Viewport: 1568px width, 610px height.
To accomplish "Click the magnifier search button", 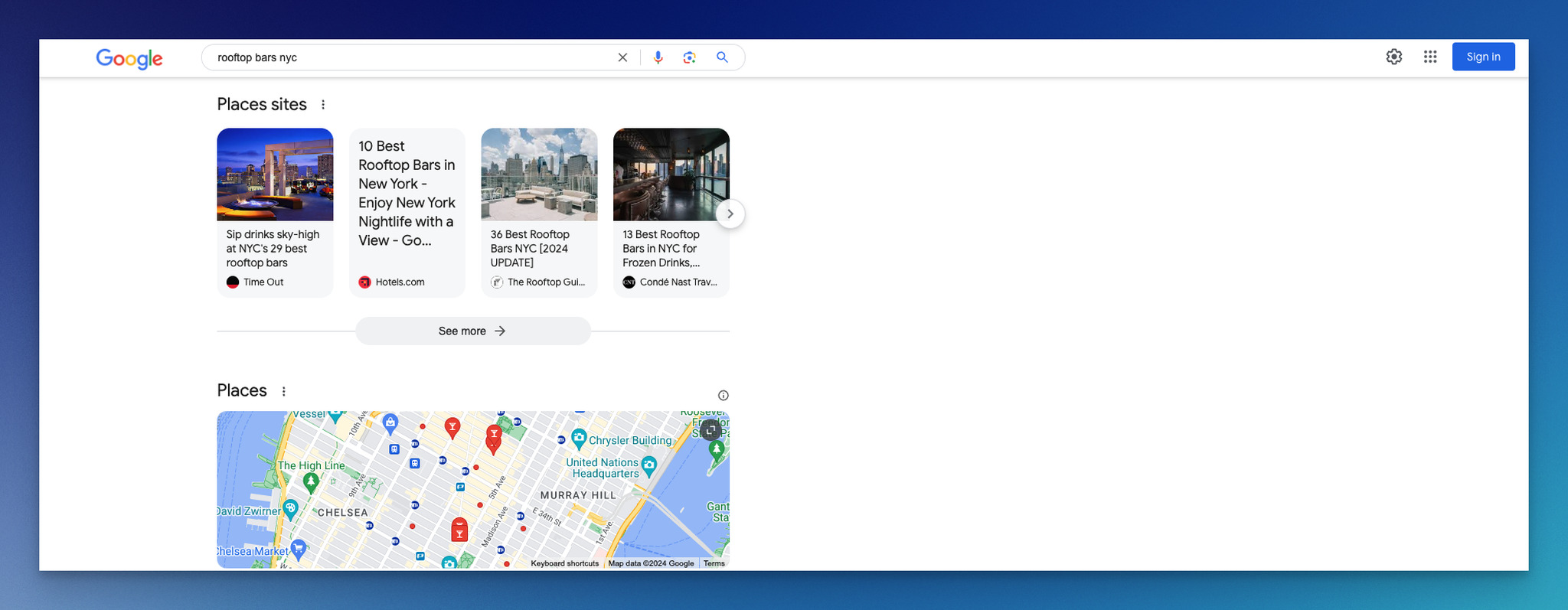I will click(722, 57).
